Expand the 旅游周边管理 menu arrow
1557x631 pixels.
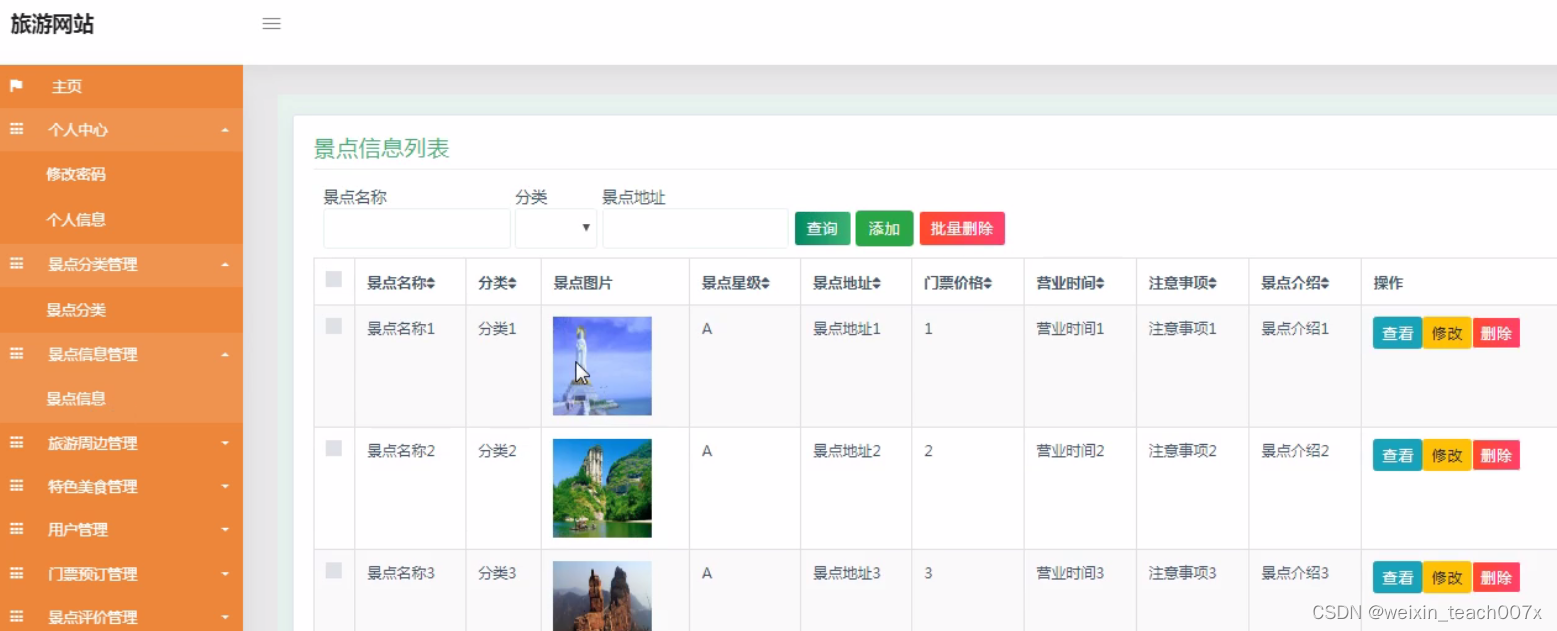pyautogui.click(x=225, y=443)
